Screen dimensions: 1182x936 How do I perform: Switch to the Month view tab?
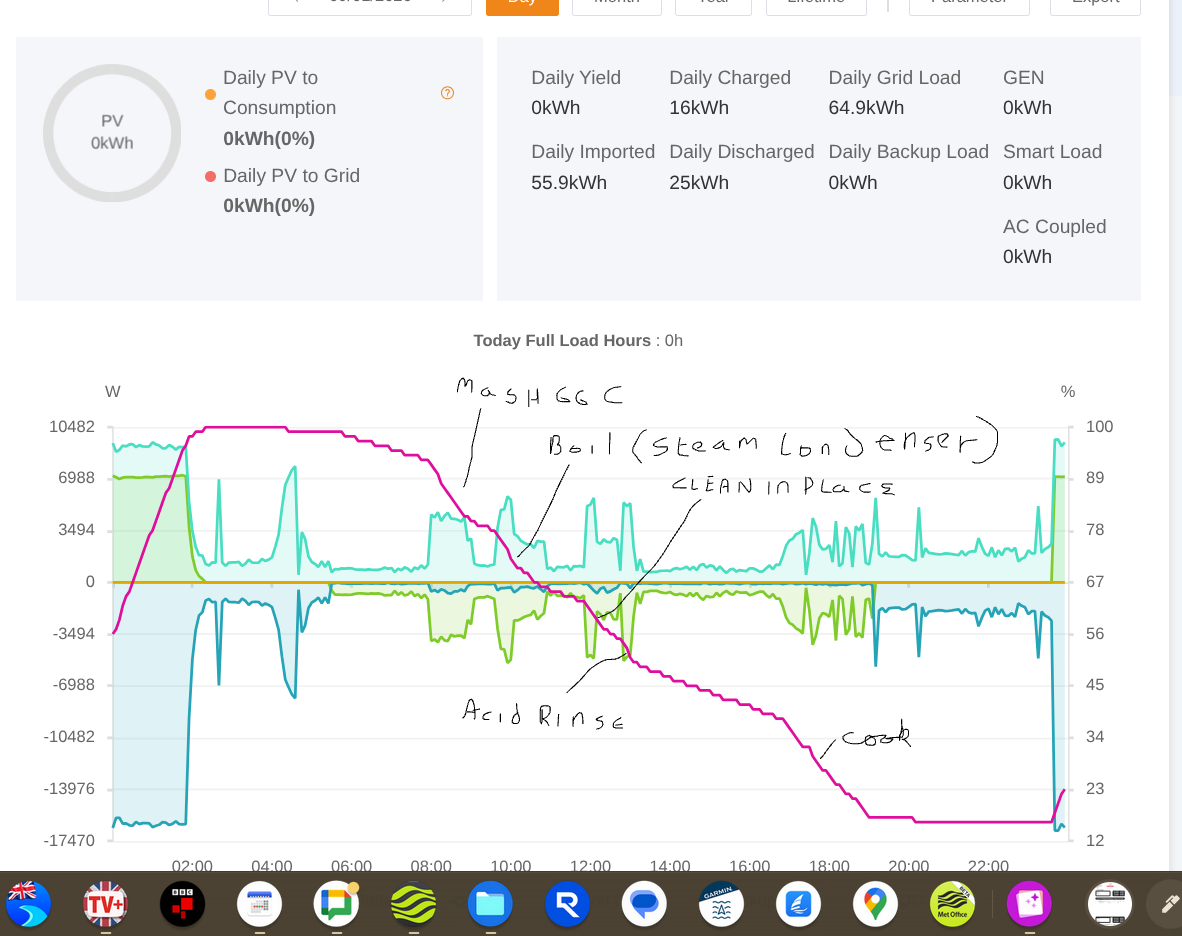616,3
